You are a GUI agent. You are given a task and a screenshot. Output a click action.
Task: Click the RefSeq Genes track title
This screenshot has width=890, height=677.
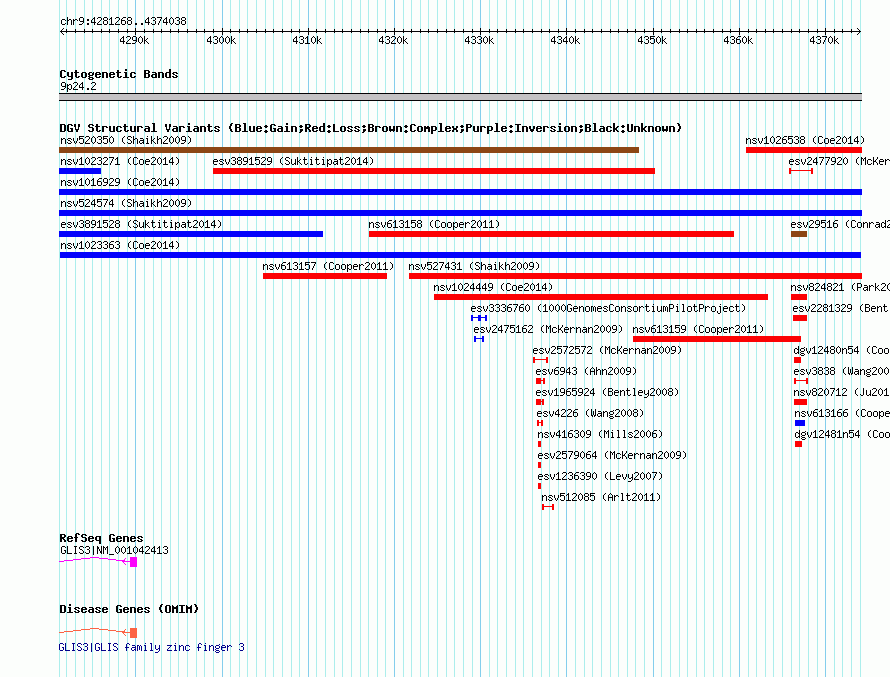(x=101, y=538)
